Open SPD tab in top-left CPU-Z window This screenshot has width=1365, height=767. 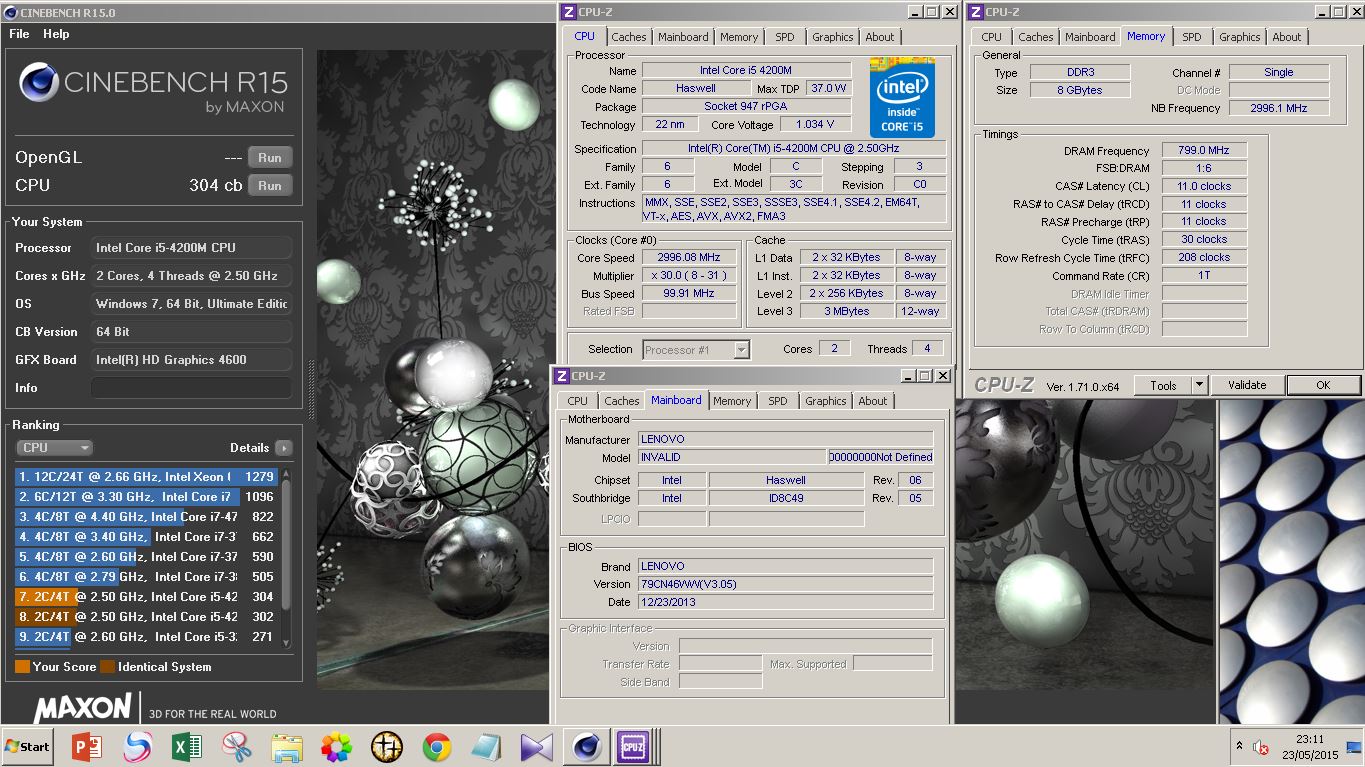(785, 37)
